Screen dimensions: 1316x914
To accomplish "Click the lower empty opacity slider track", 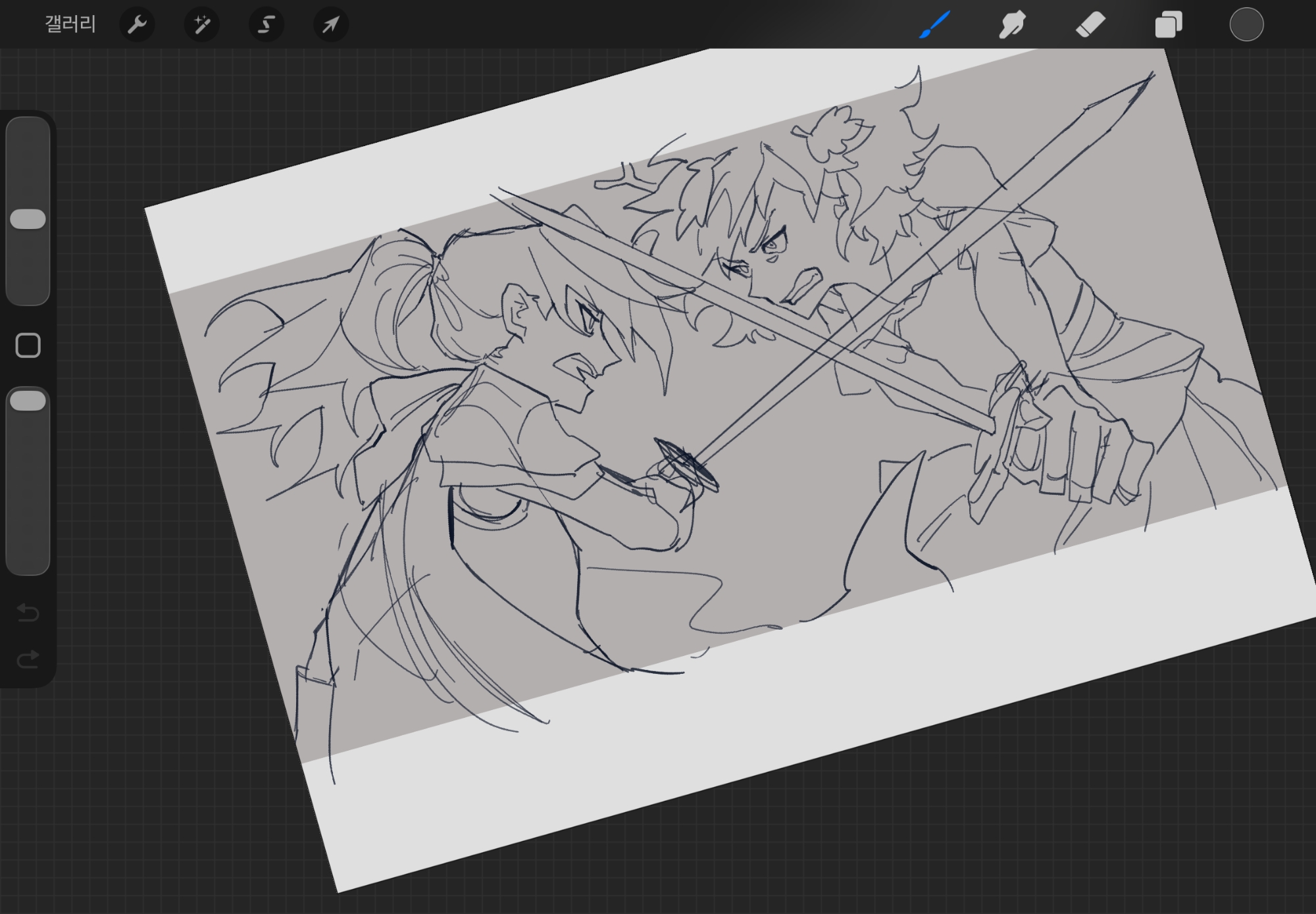I will [x=28, y=500].
